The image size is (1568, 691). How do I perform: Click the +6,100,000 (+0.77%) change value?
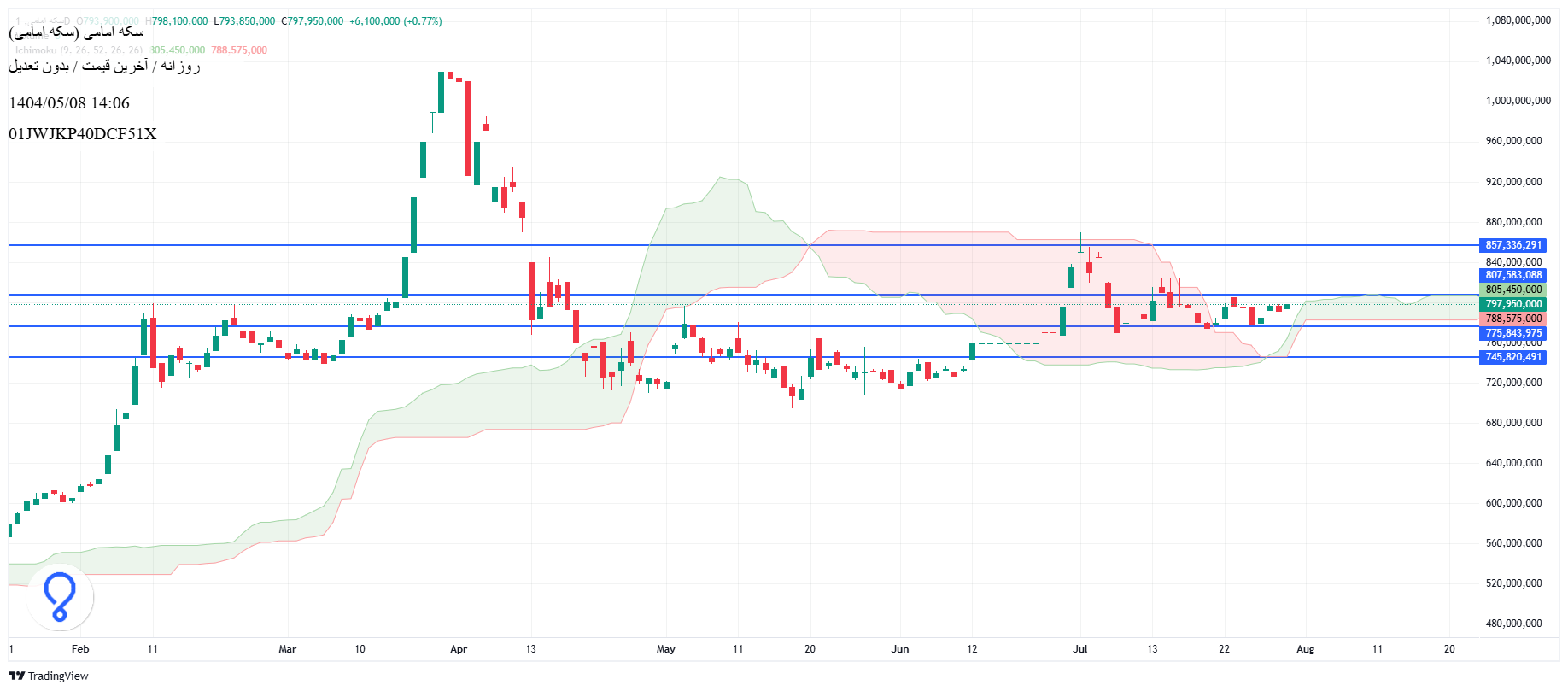[395, 21]
